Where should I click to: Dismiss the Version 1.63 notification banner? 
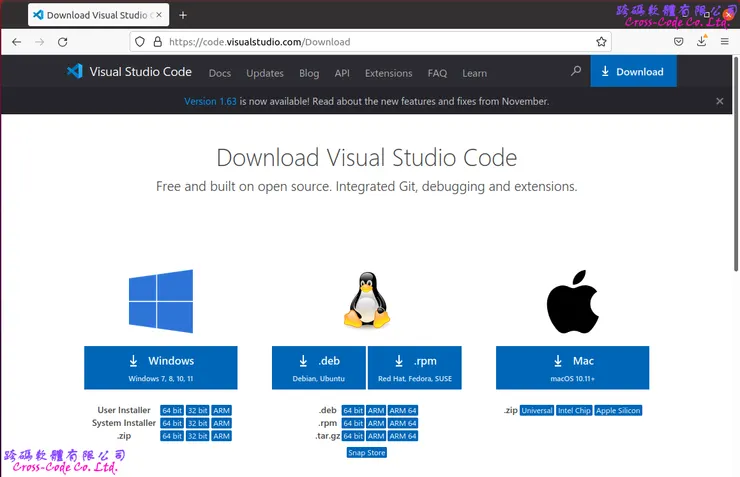click(719, 101)
